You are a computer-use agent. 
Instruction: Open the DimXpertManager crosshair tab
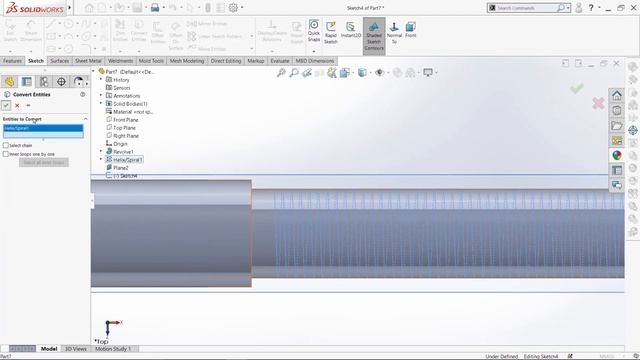[x=61, y=82]
